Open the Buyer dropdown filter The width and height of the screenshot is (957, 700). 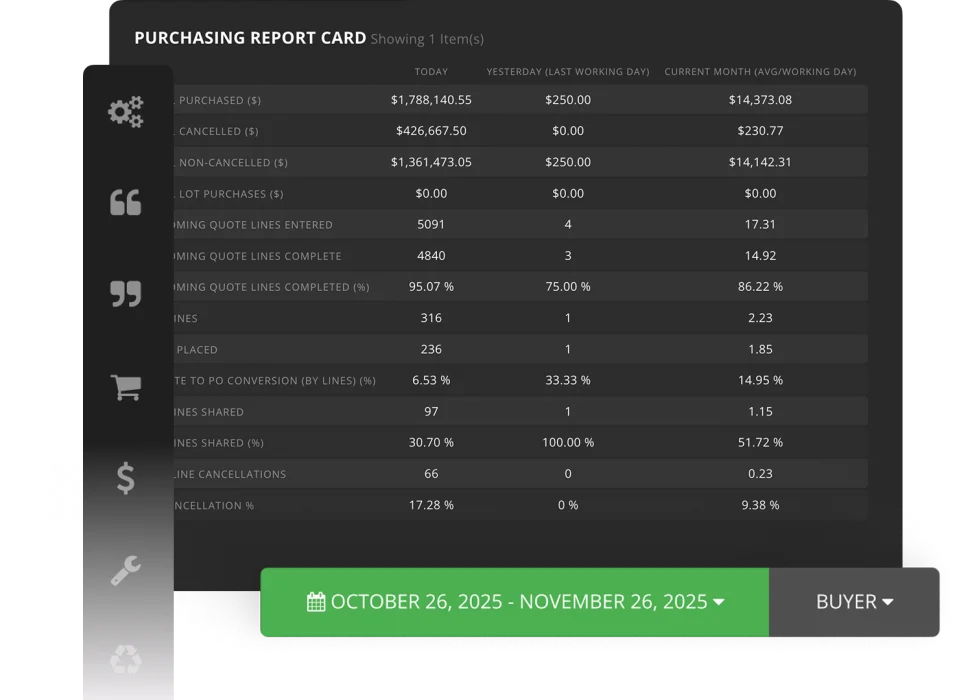pyautogui.click(x=854, y=602)
